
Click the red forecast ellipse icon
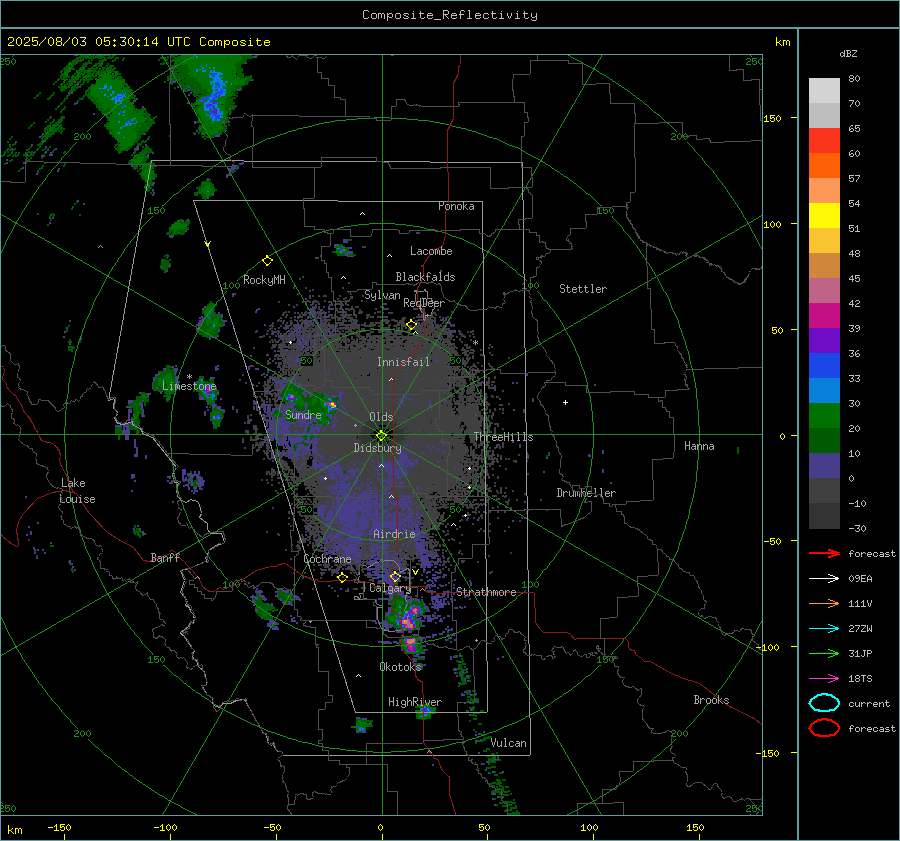(824, 728)
